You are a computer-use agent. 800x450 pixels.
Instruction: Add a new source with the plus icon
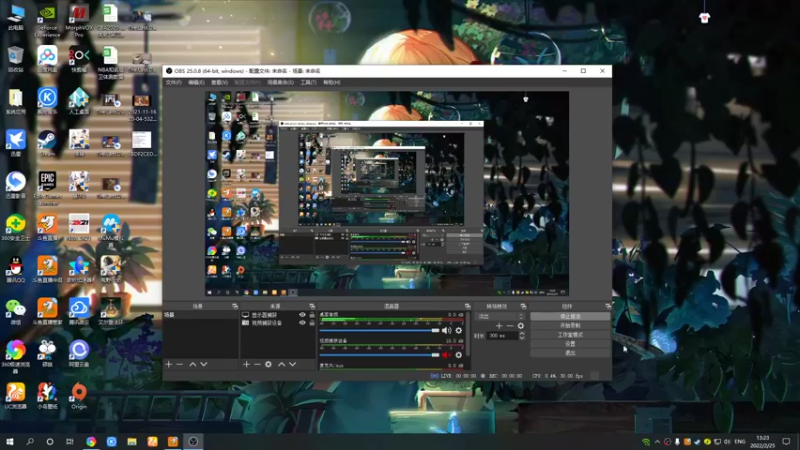[246, 364]
